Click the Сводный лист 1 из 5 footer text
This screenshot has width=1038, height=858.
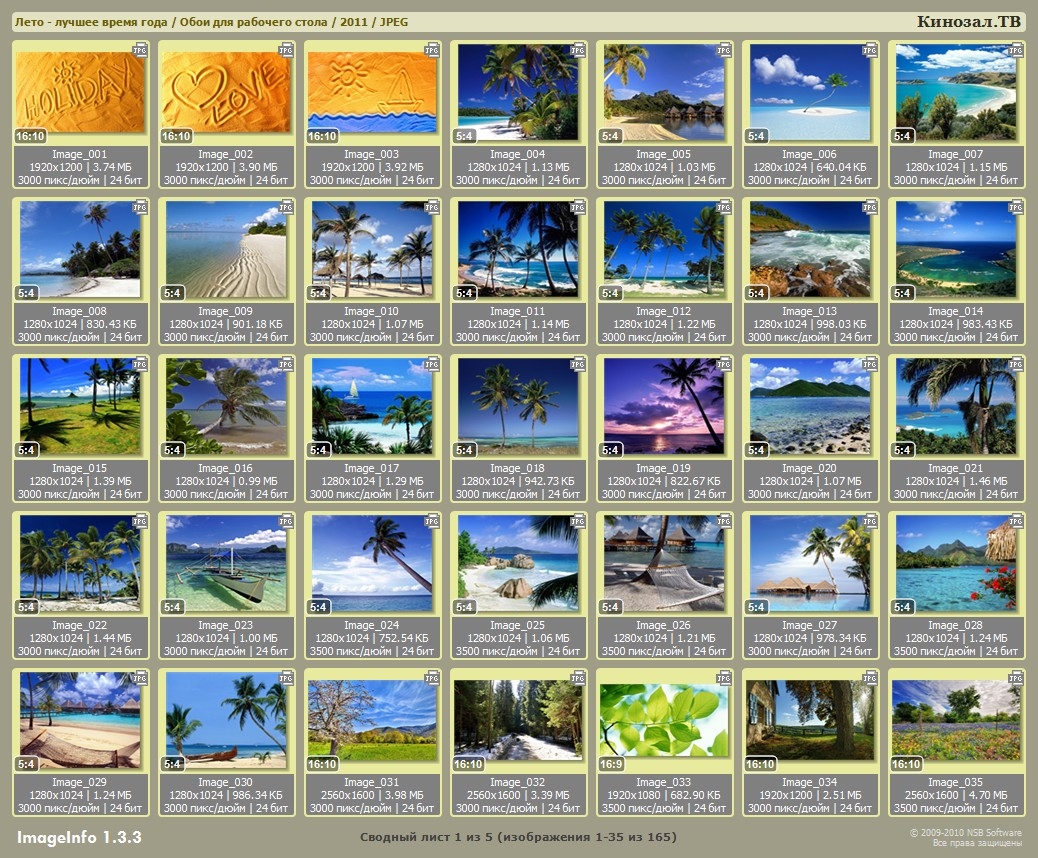coord(518,836)
